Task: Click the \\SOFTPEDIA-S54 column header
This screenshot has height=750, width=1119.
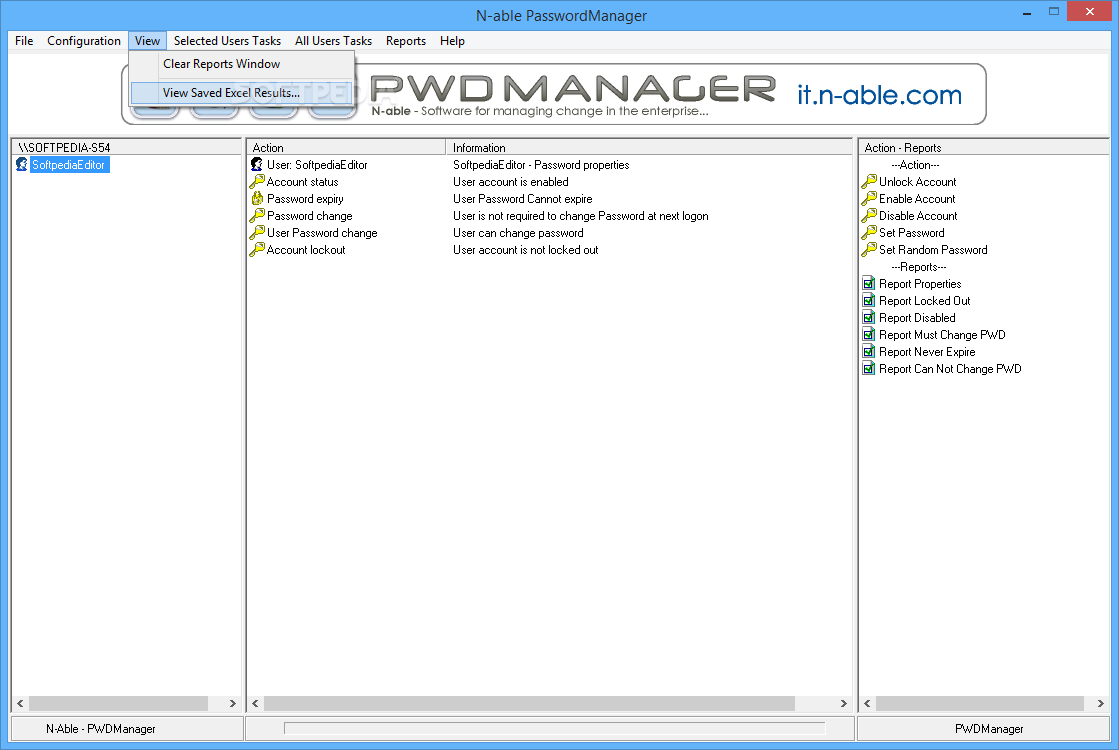Action: pyautogui.click(x=127, y=148)
